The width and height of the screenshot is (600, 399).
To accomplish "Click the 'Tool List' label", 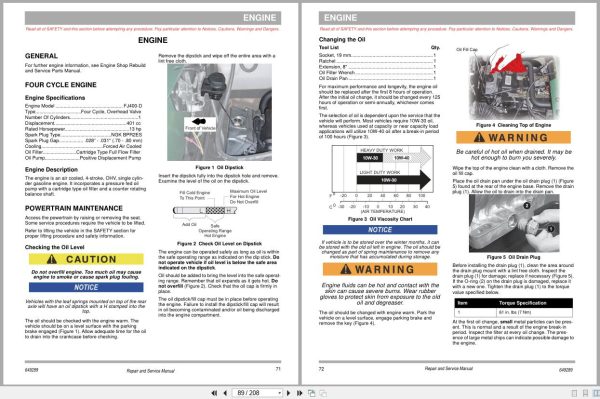I will coord(329,47).
